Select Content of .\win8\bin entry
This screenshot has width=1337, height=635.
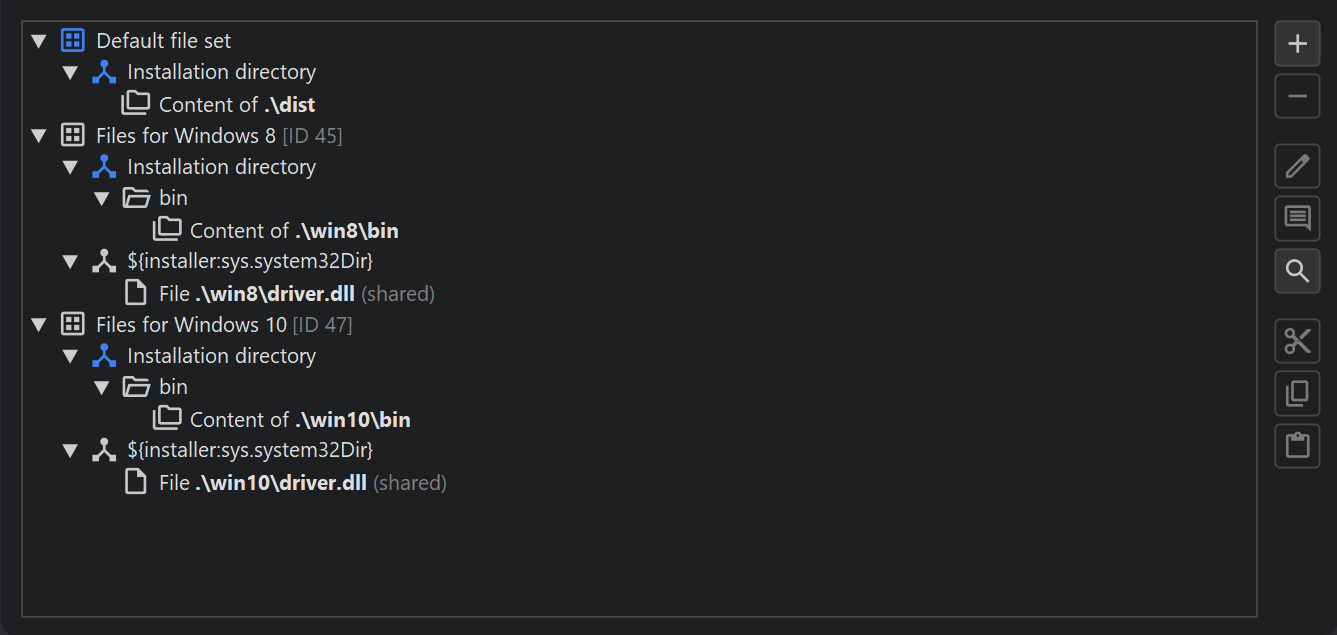(x=293, y=231)
